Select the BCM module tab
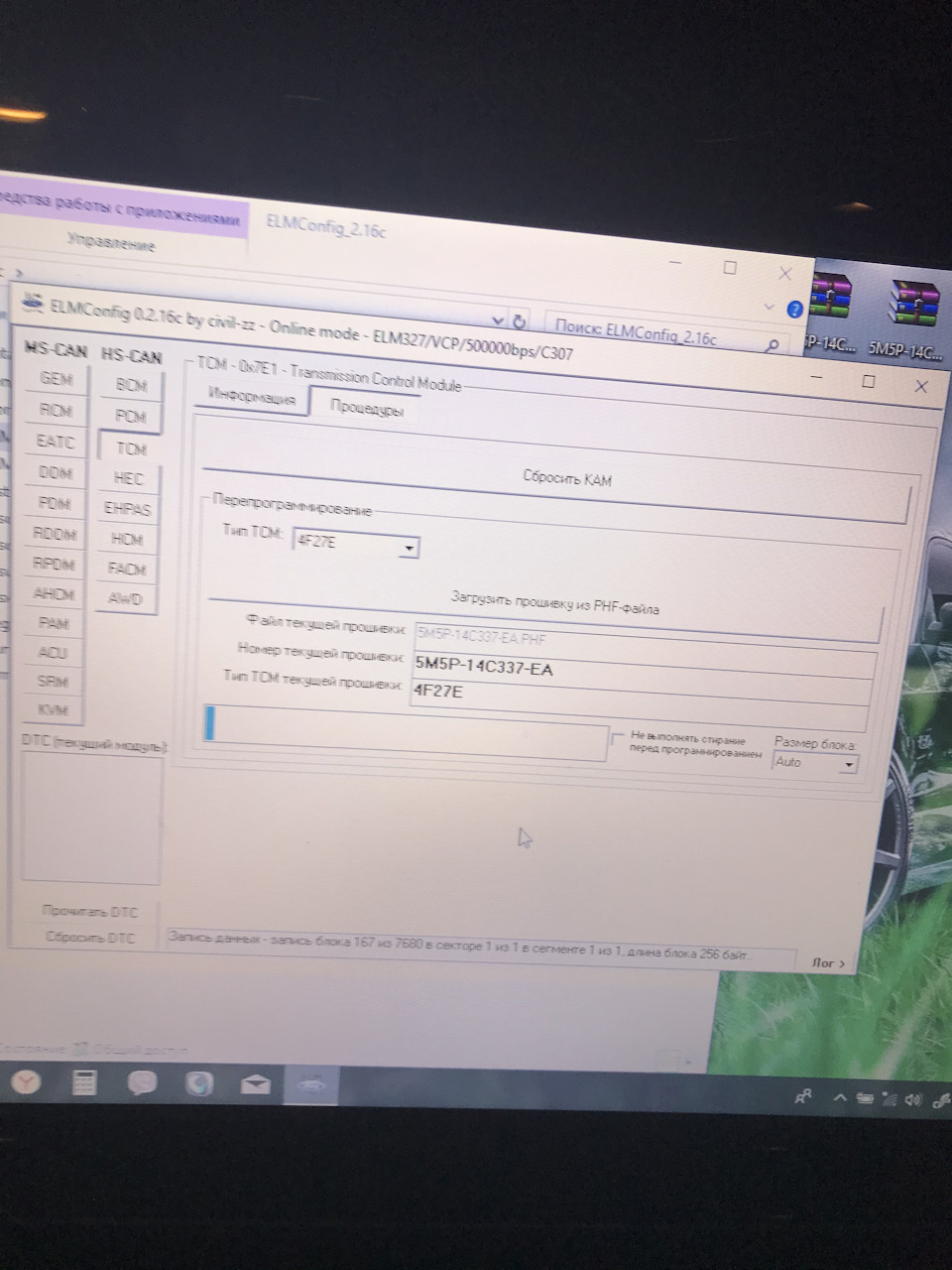The image size is (952, 1270). pyautogui.click(x=130, y=385)
